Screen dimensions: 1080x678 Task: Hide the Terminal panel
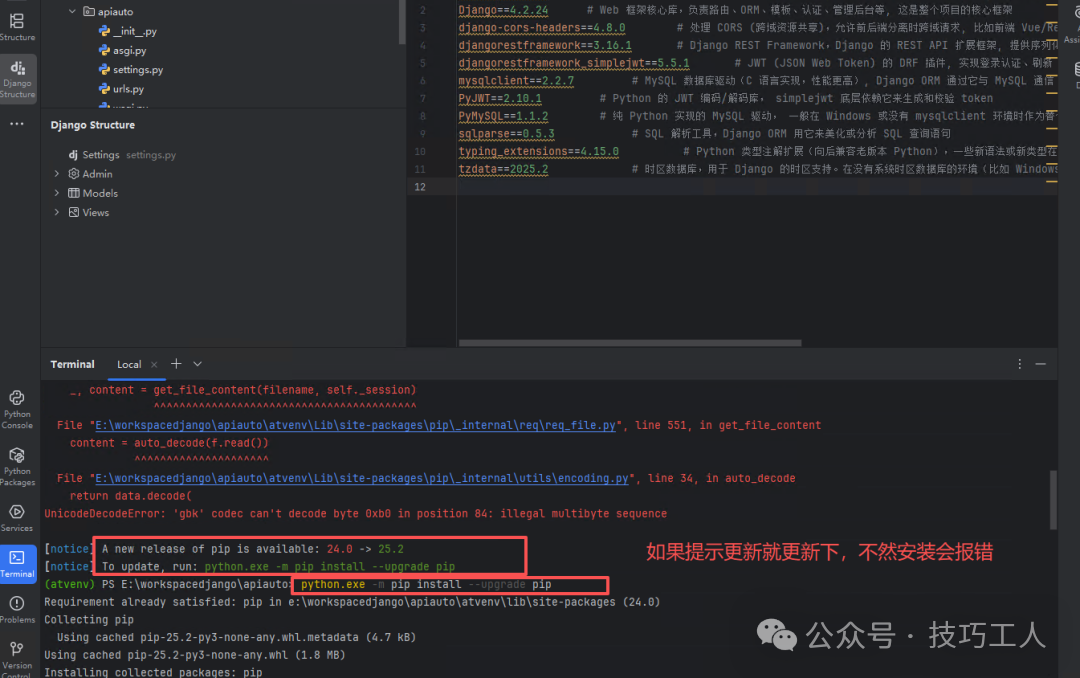click(x=1041, y=364)
